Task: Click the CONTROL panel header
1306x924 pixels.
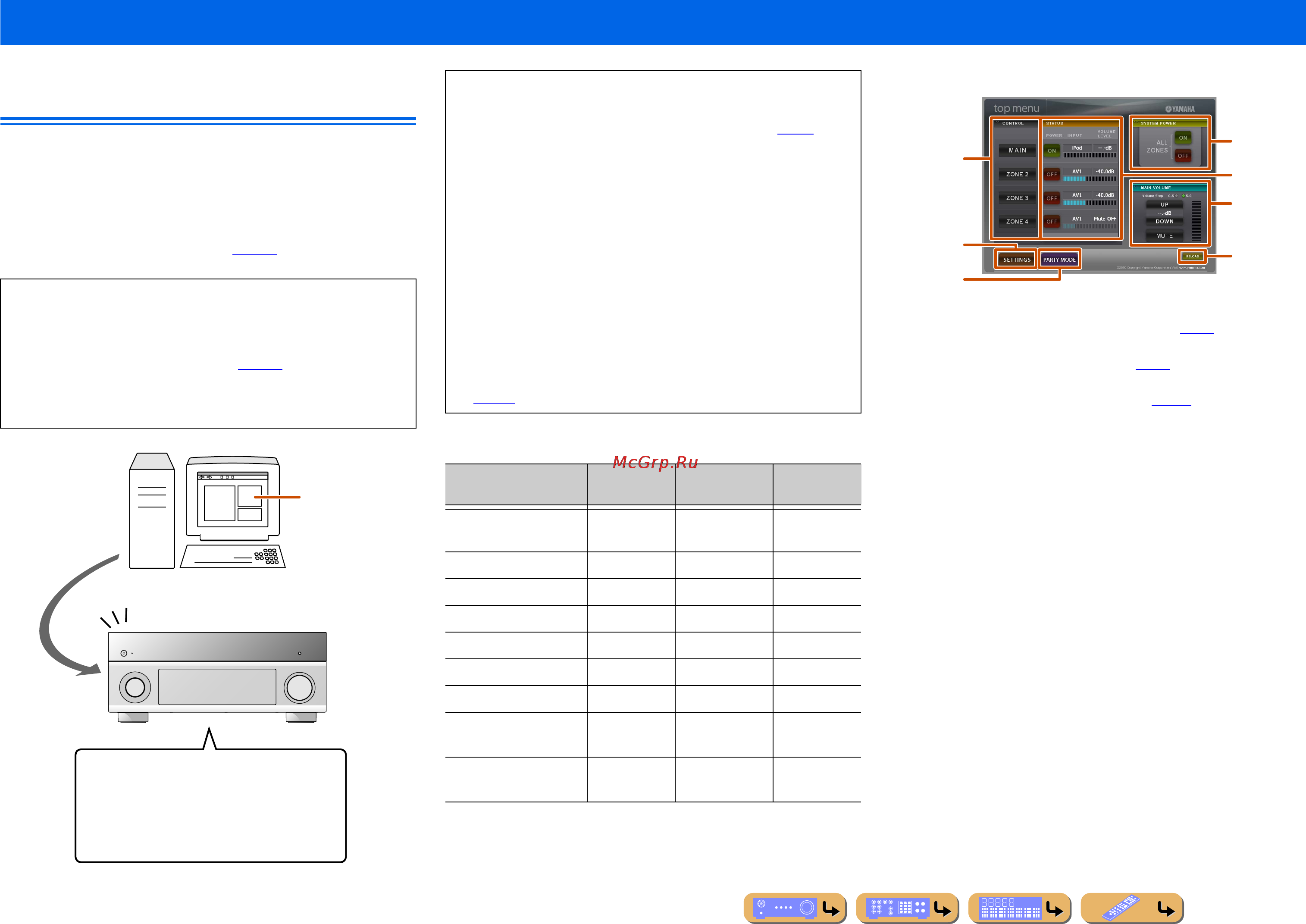Action: [x=1016, y=123]
